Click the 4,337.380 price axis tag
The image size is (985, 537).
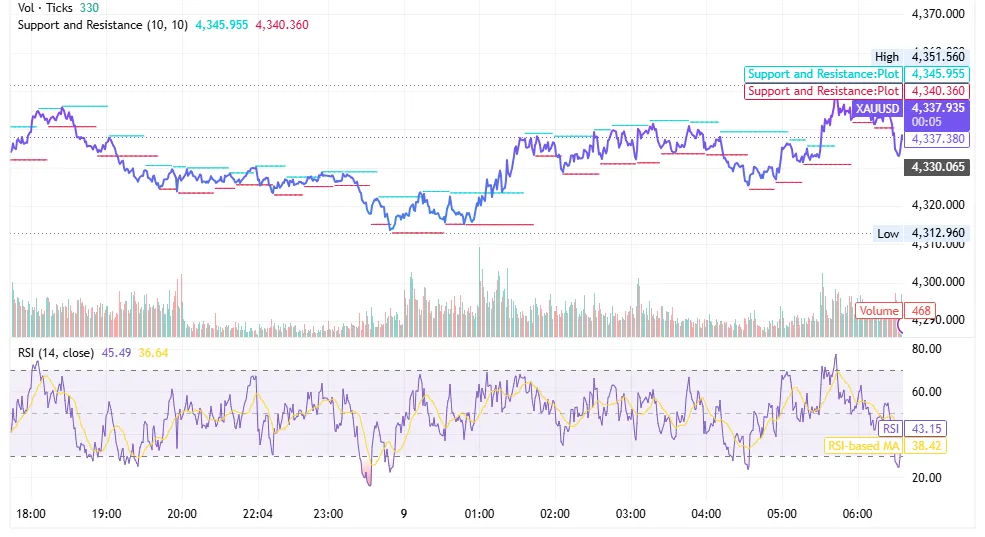tap(937, 139)
